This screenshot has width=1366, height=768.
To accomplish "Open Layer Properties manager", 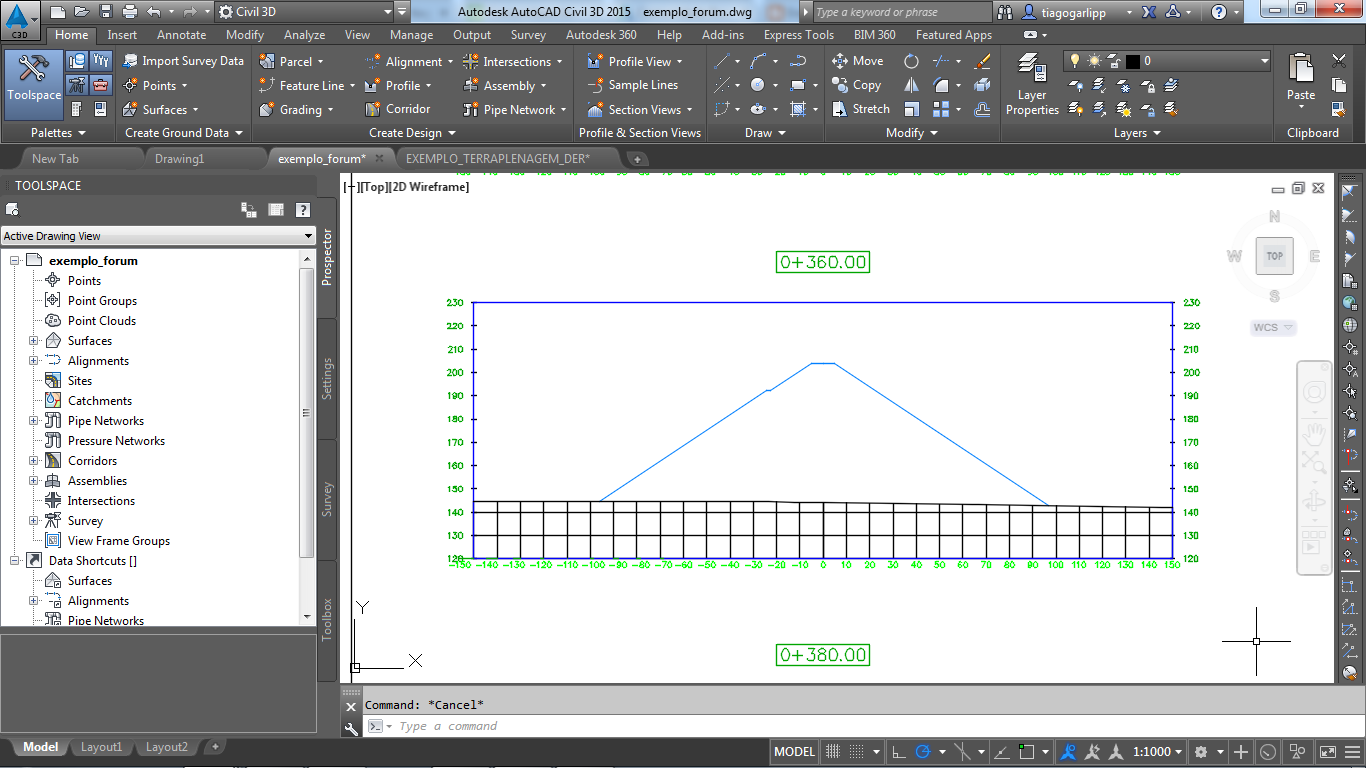I will (x=1032, y=85).
